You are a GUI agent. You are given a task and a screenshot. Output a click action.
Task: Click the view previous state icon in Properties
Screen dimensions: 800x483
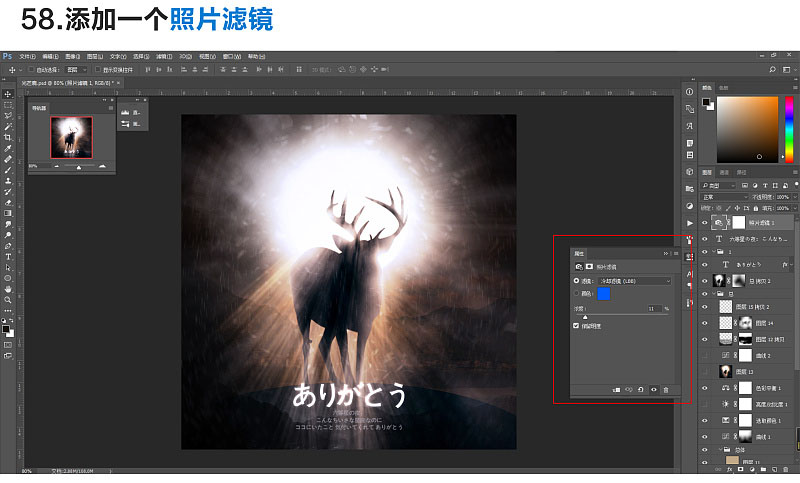pyautogui.click(x=629, y=390)
